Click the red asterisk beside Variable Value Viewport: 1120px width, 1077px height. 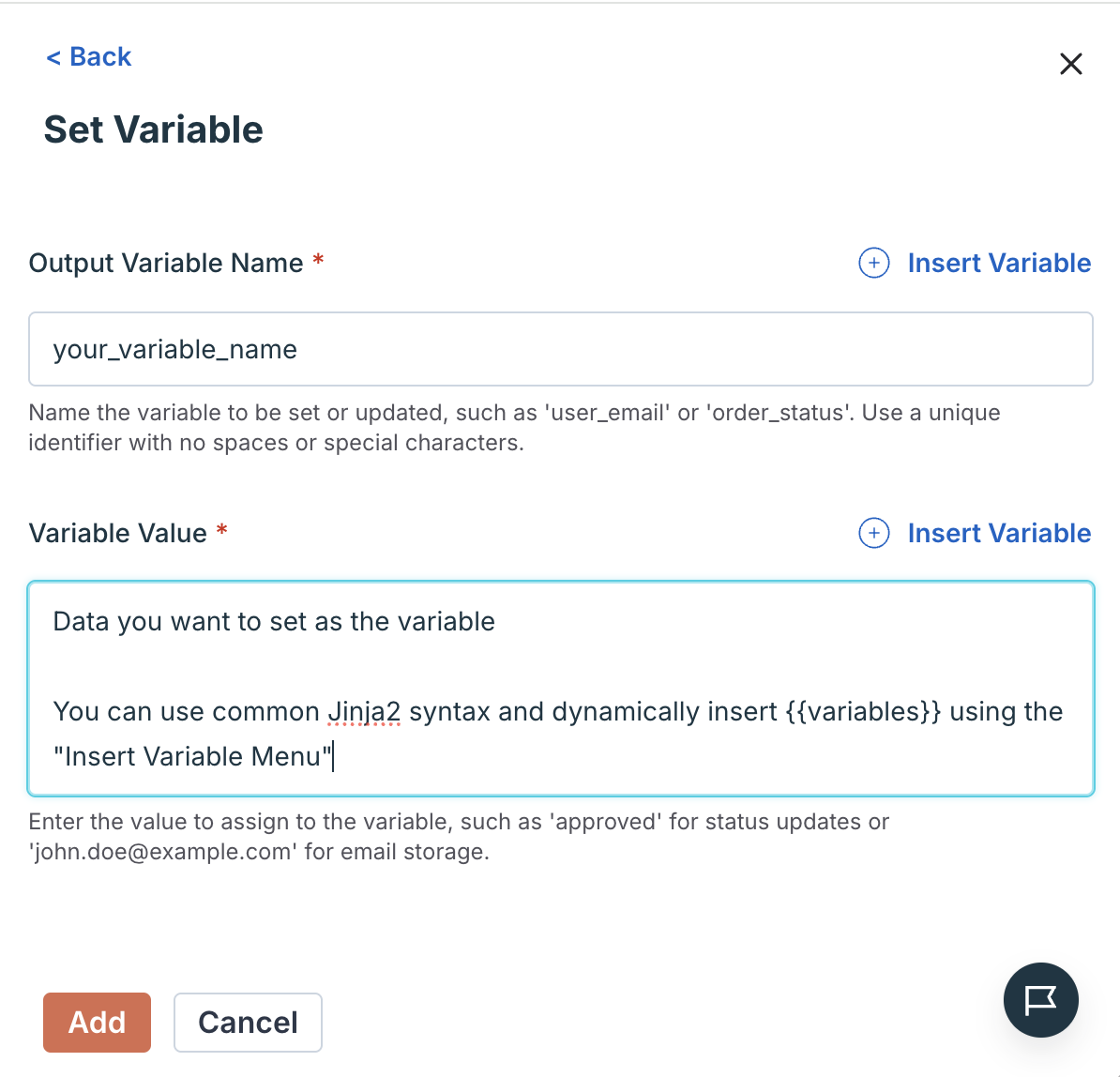pos(221,533)
